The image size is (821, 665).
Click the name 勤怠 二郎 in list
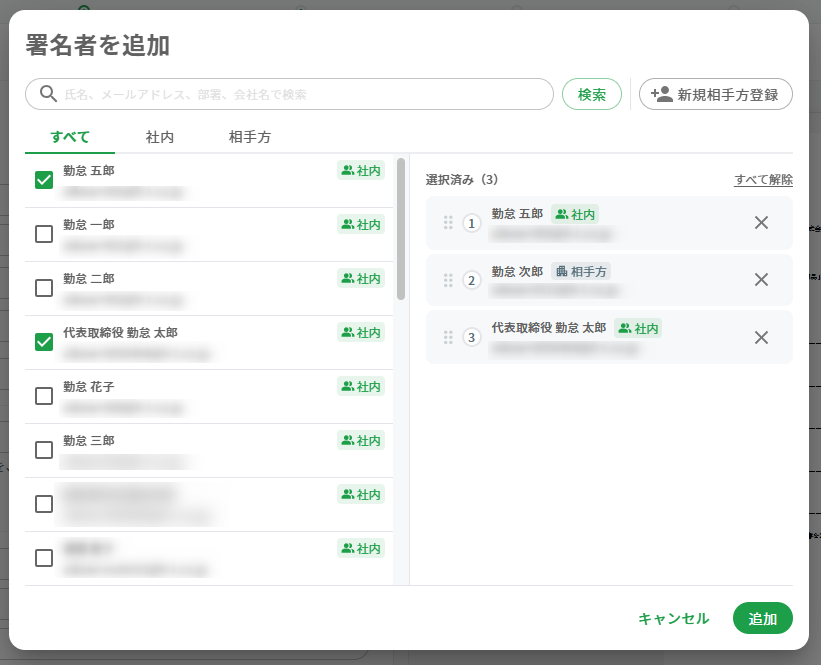pyautogui.click(x=88, y=279)
